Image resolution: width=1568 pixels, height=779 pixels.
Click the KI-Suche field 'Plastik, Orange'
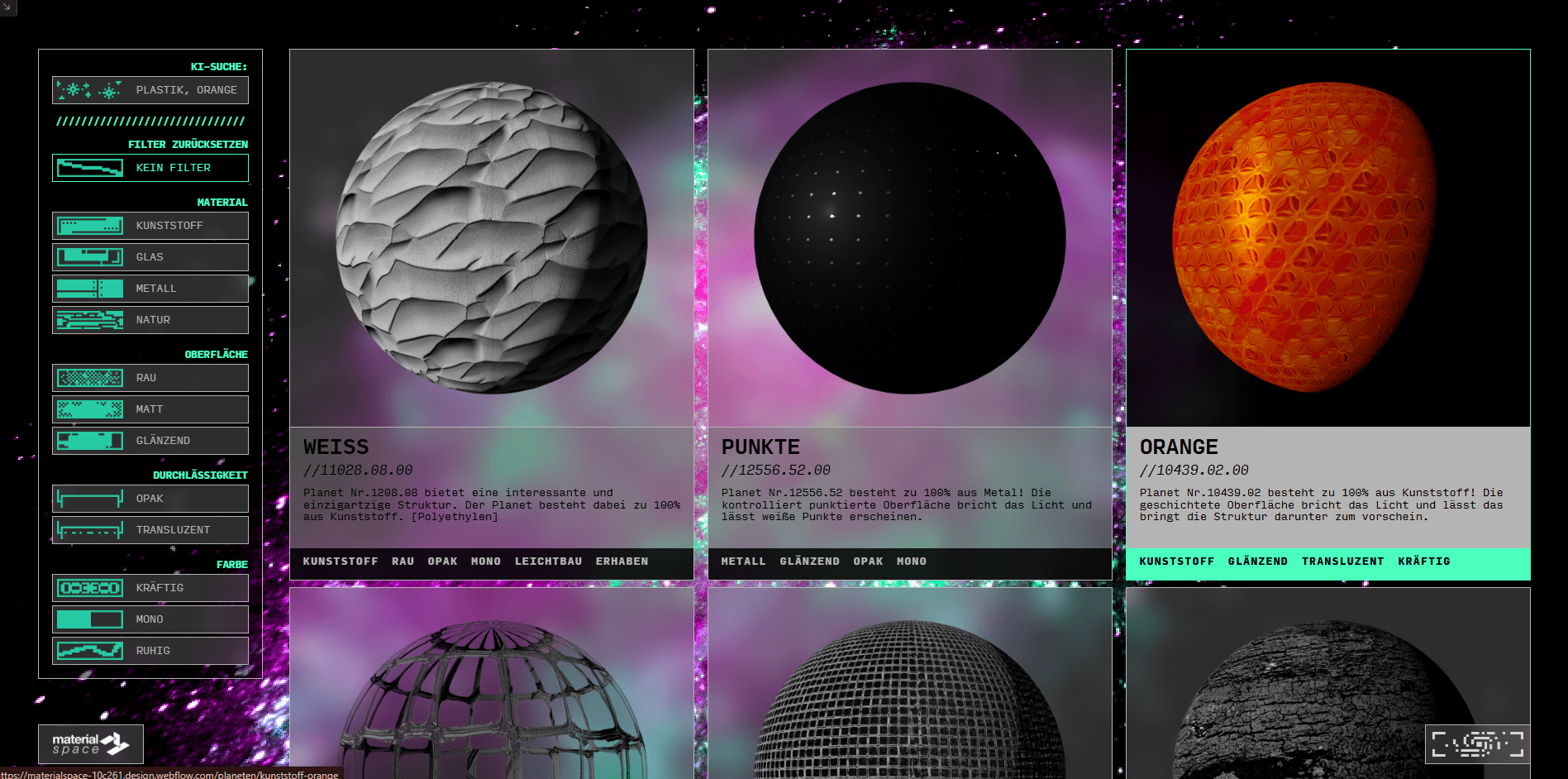[150, 90]
